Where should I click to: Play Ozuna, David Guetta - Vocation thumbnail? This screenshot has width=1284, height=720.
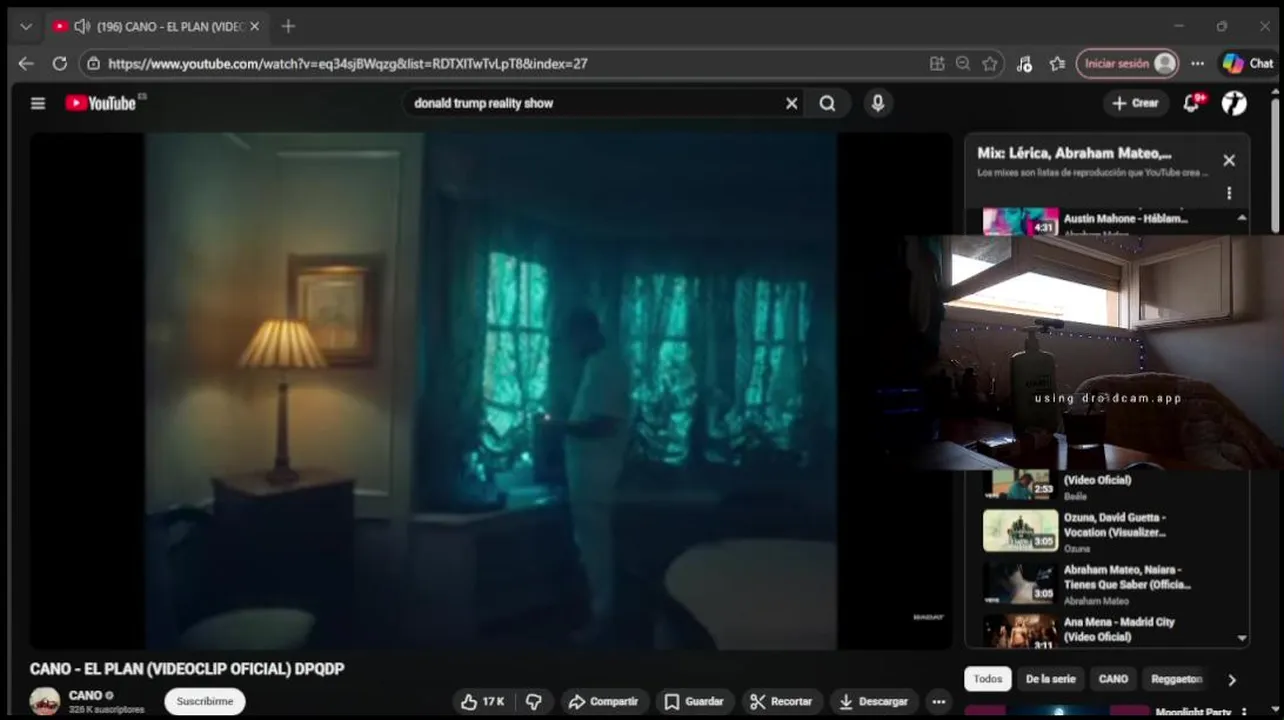point(1020,531)
